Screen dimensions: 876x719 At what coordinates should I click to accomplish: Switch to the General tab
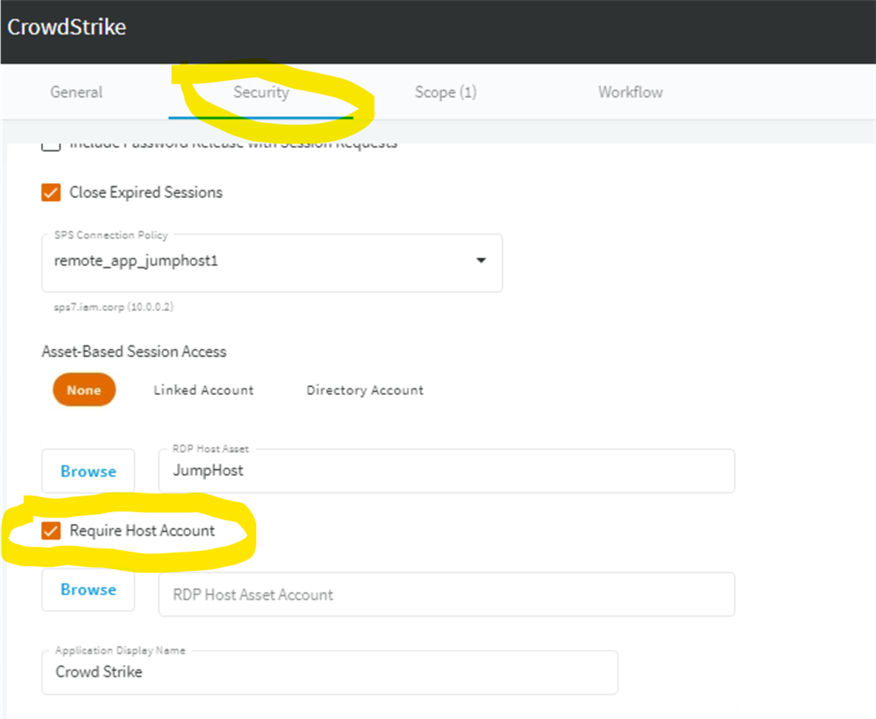pyautogui.click(x=77, y=92)
